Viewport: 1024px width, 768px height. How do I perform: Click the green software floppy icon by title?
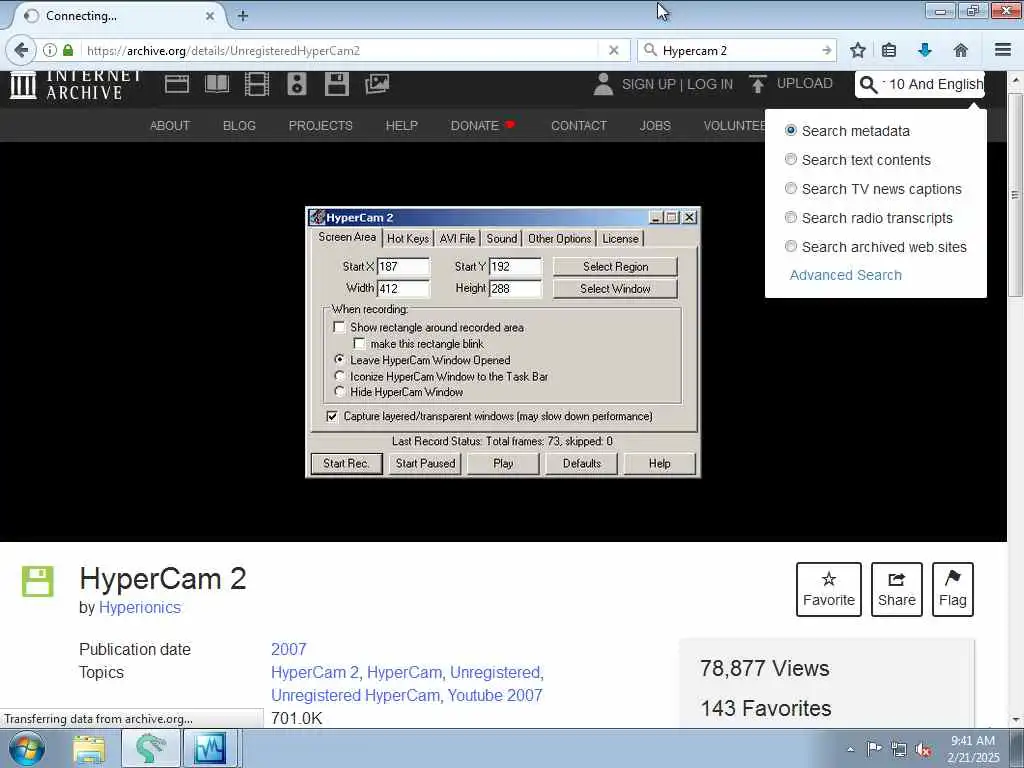tap(38, 581)
